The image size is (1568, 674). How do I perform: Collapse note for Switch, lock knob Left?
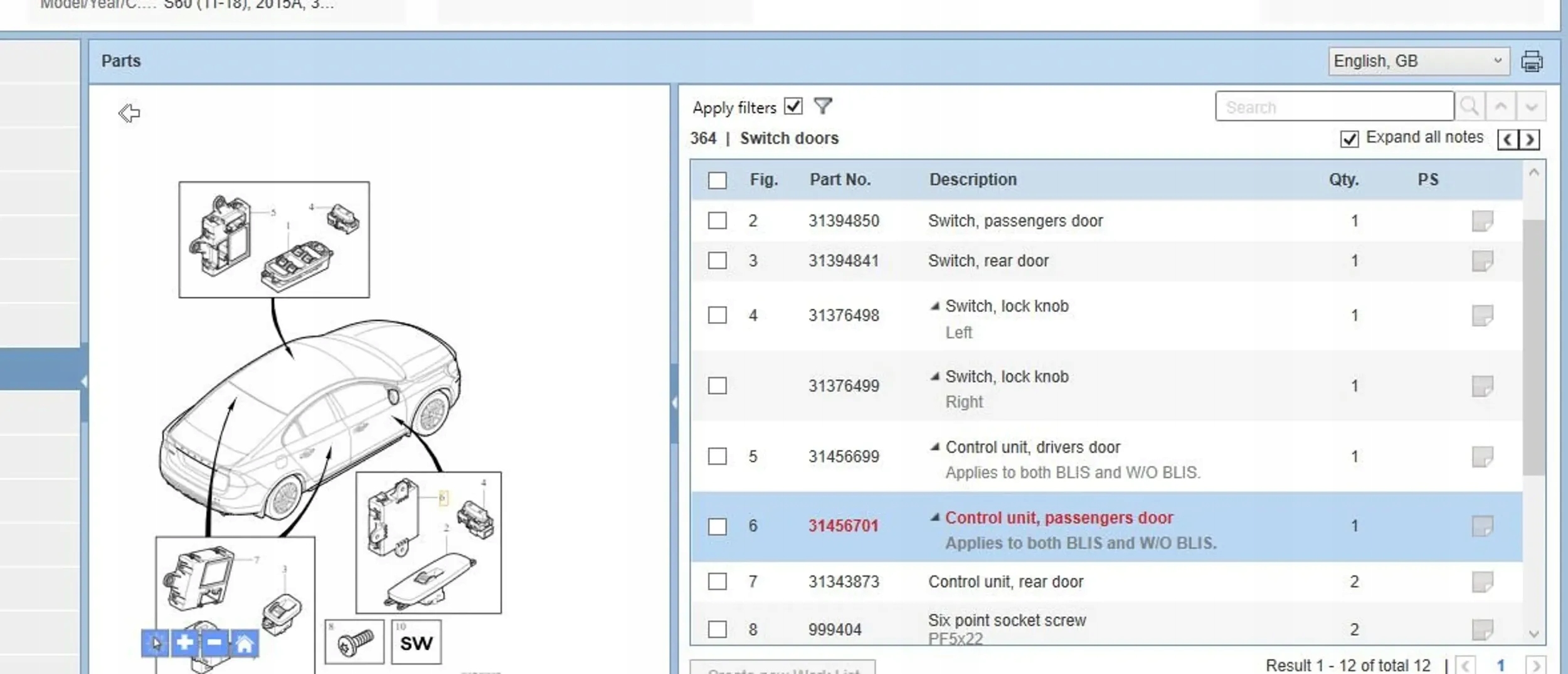(x=935, y=306)
